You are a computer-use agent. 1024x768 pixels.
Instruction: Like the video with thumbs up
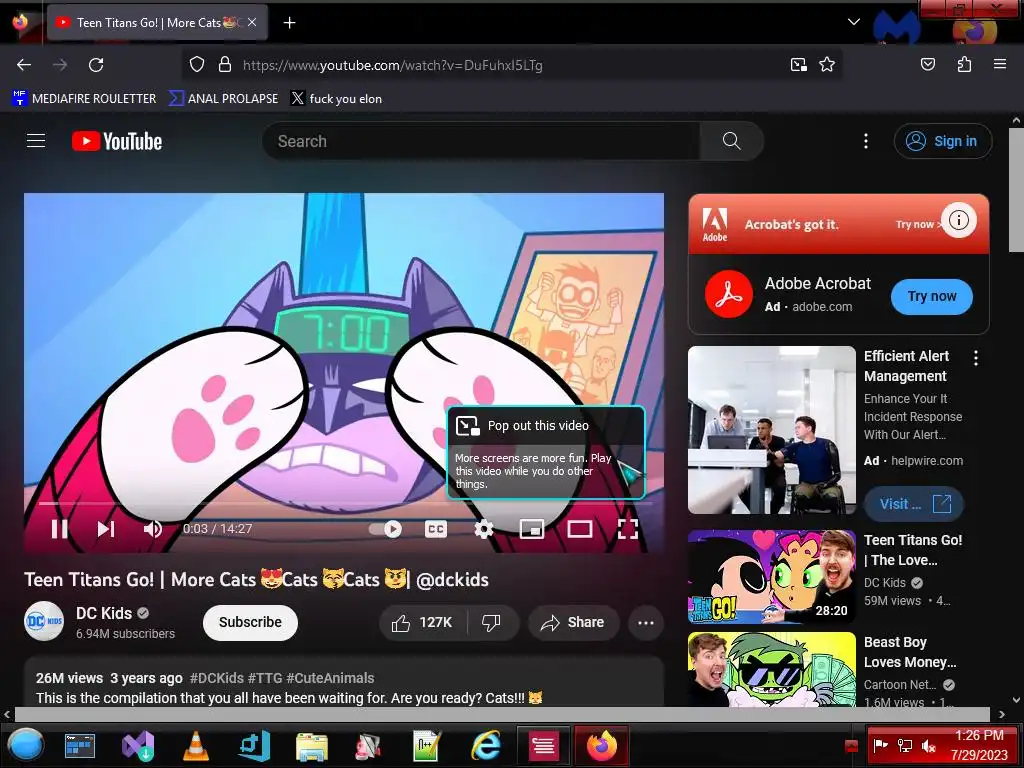point(423,623)
